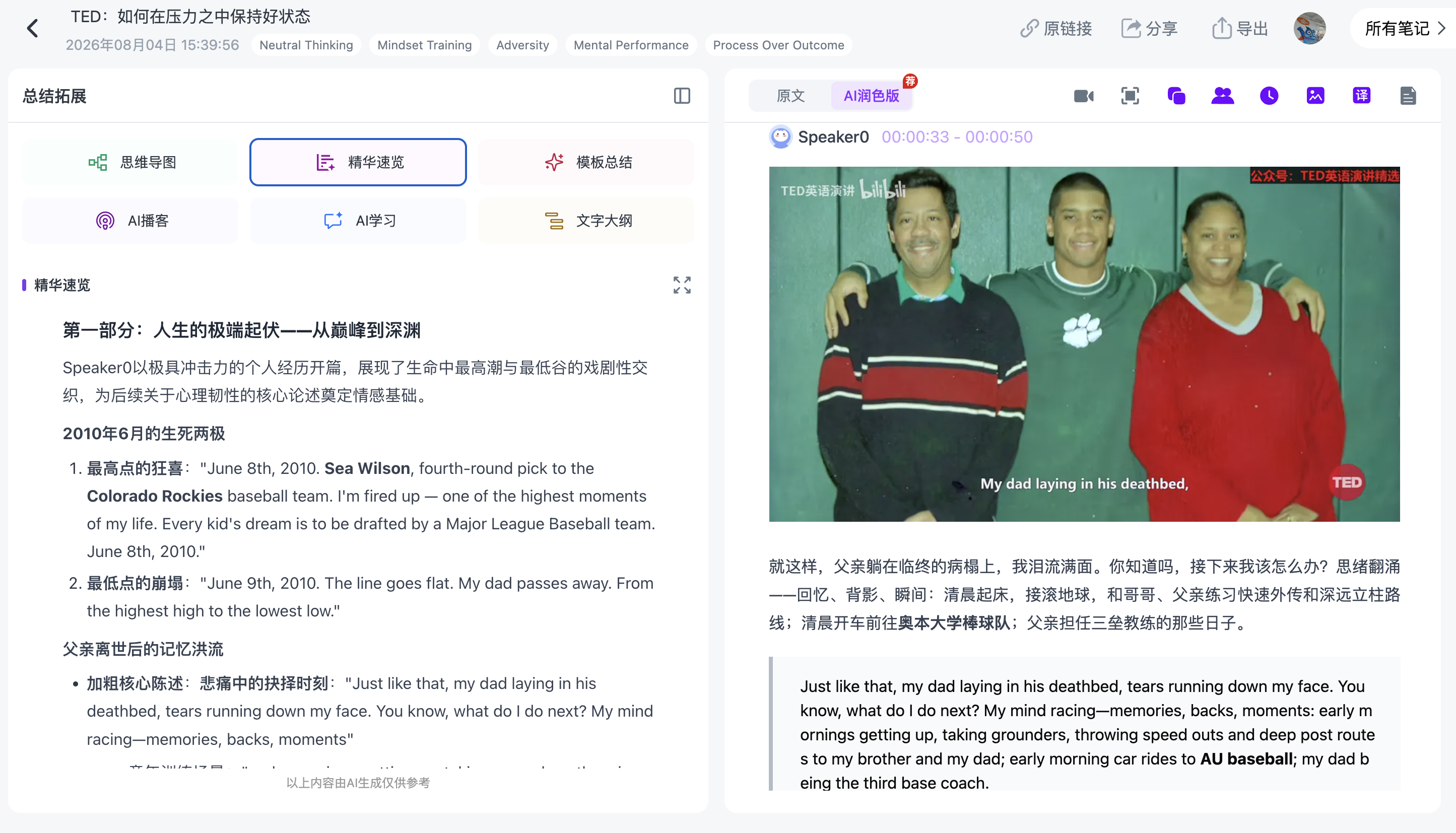Click the 思维导图 mind map icon

98,162
